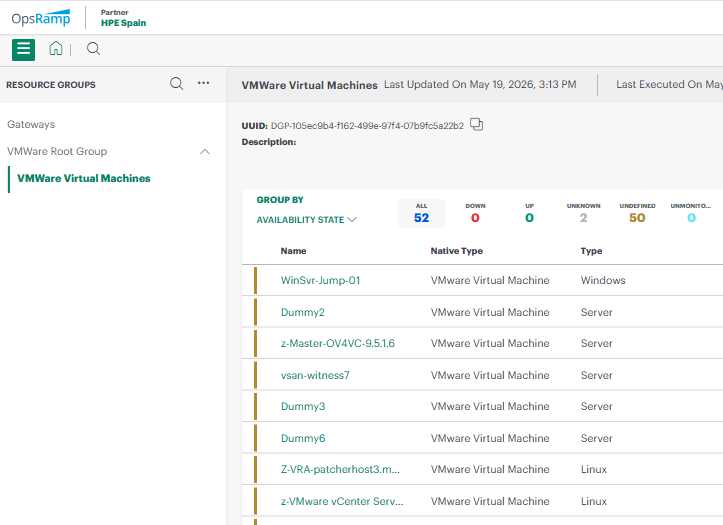The image size is (723, 525).
Task: Click Server type cell in Dummy6 row
Action: (x=597, y=438)
